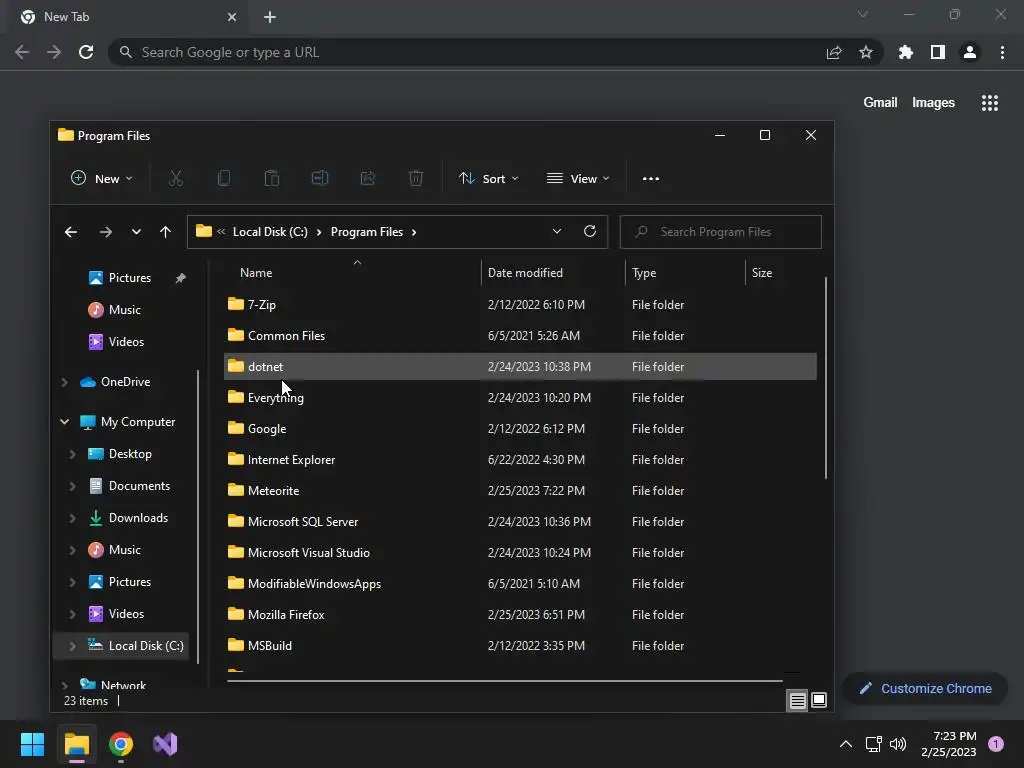Click Visual Studio taskbar icon

(x=165, y=744)
